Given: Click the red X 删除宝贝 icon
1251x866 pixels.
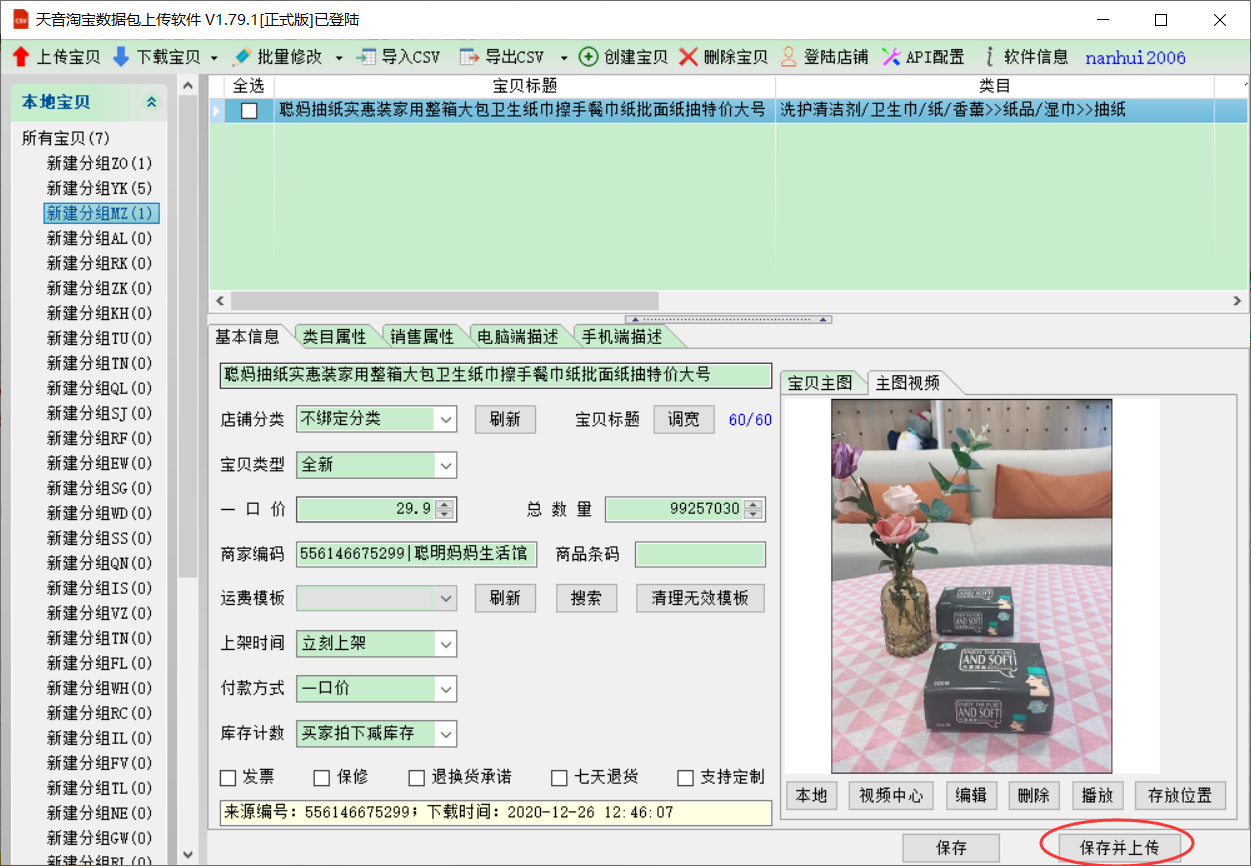Looking at the screenshot, I should tap(688, 57).
